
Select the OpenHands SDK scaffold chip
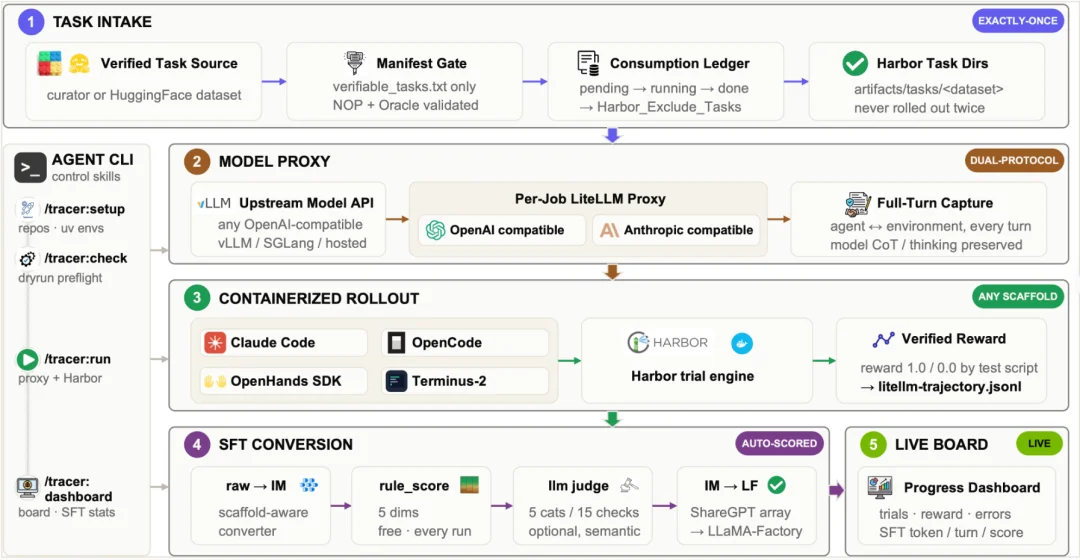pos(283,381)
